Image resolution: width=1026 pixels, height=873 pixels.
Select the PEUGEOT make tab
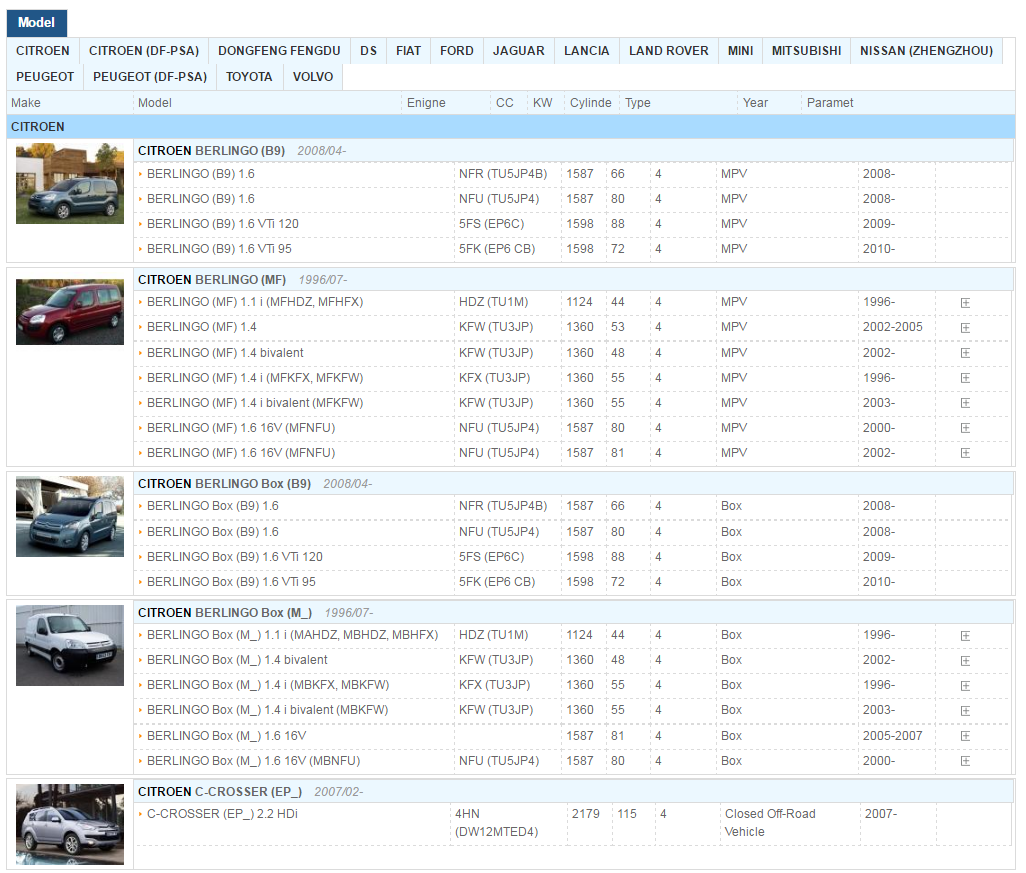coord(45,77)
